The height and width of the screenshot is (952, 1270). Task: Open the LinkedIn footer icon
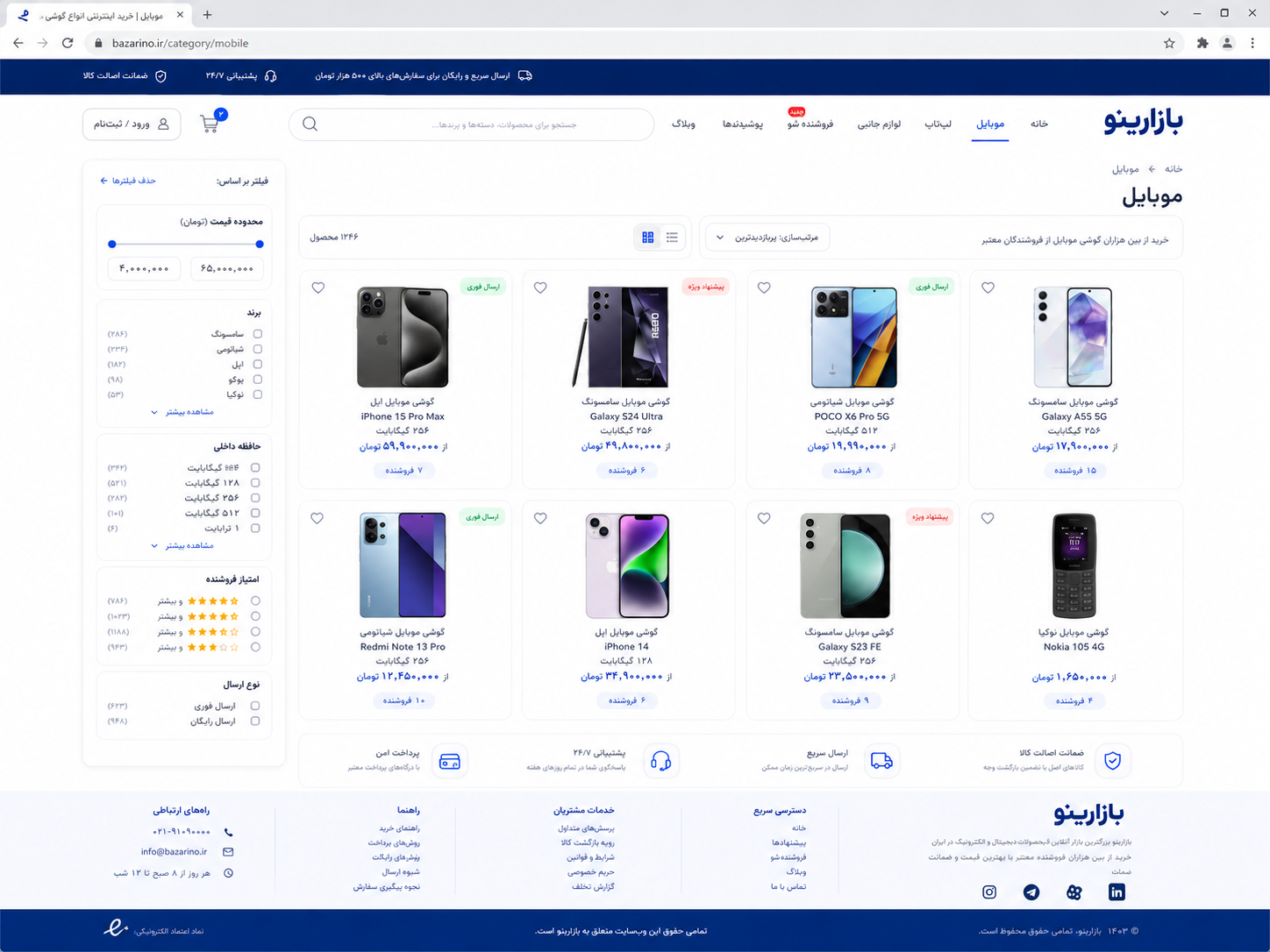click(x=1117, y=892)
